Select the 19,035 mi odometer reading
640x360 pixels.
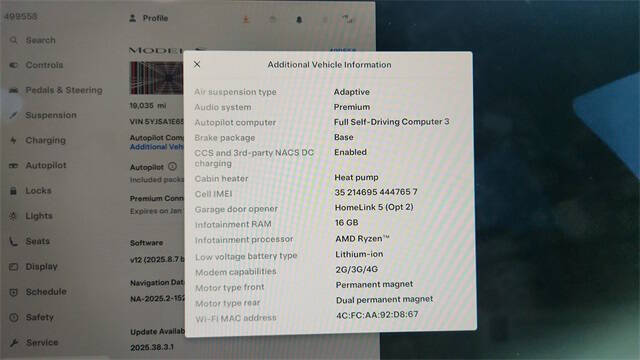point(148,105)
